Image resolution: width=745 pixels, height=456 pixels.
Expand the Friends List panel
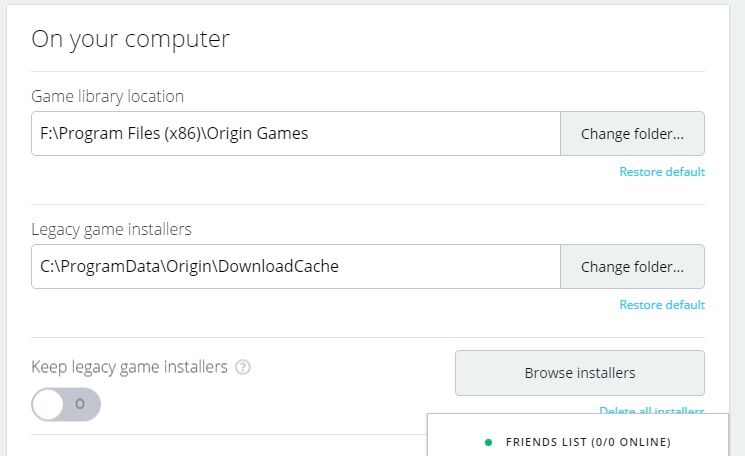tap(585, 441)
